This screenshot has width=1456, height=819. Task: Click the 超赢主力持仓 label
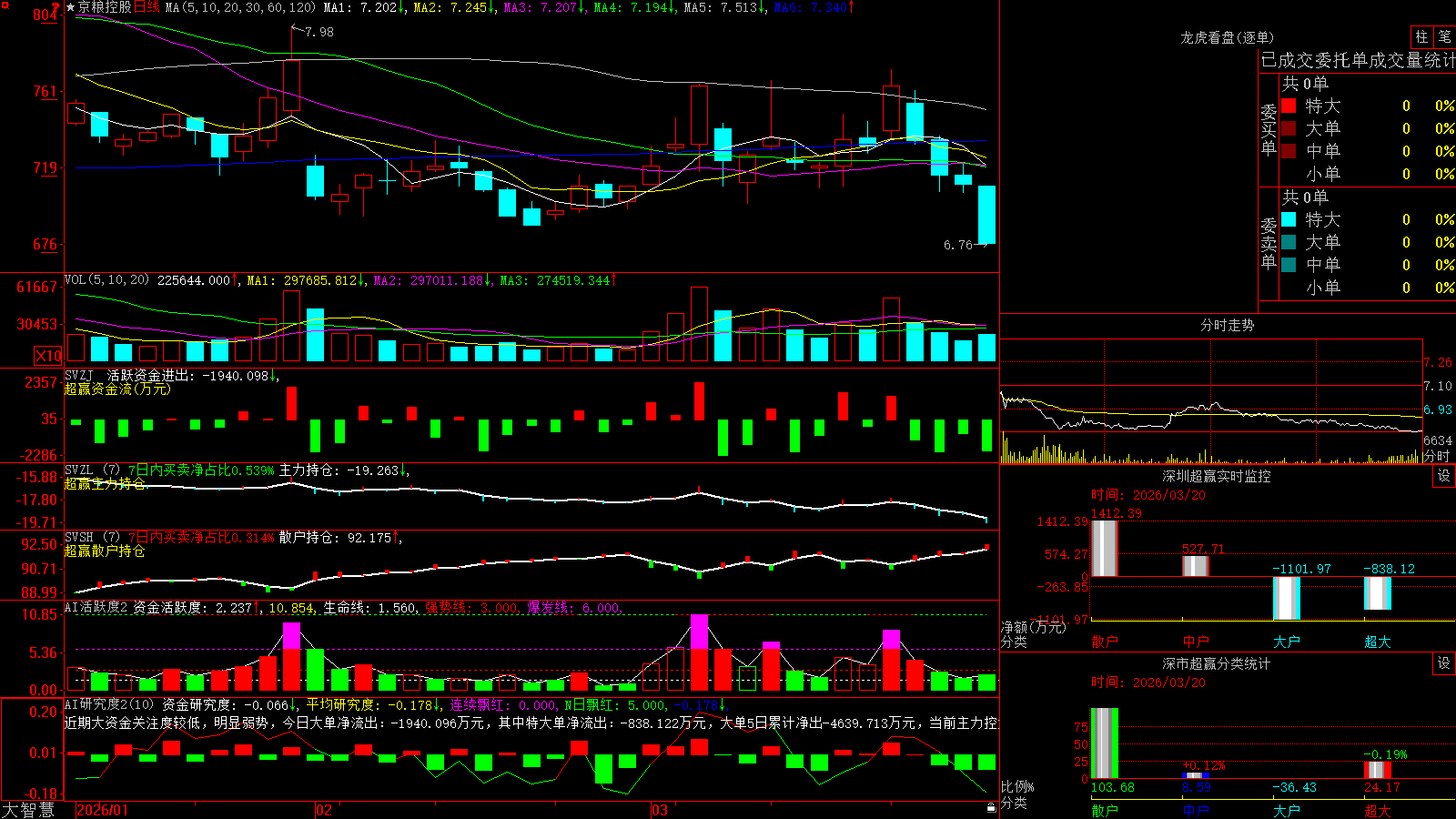[x=105, y=483]
